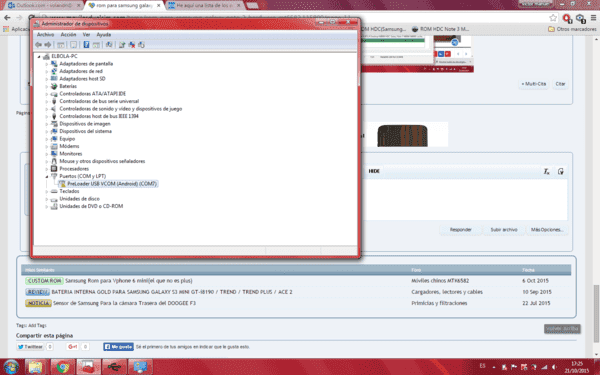
Task: Collapse the Puertos (COM y LPT) node
Action: [47, 176]
